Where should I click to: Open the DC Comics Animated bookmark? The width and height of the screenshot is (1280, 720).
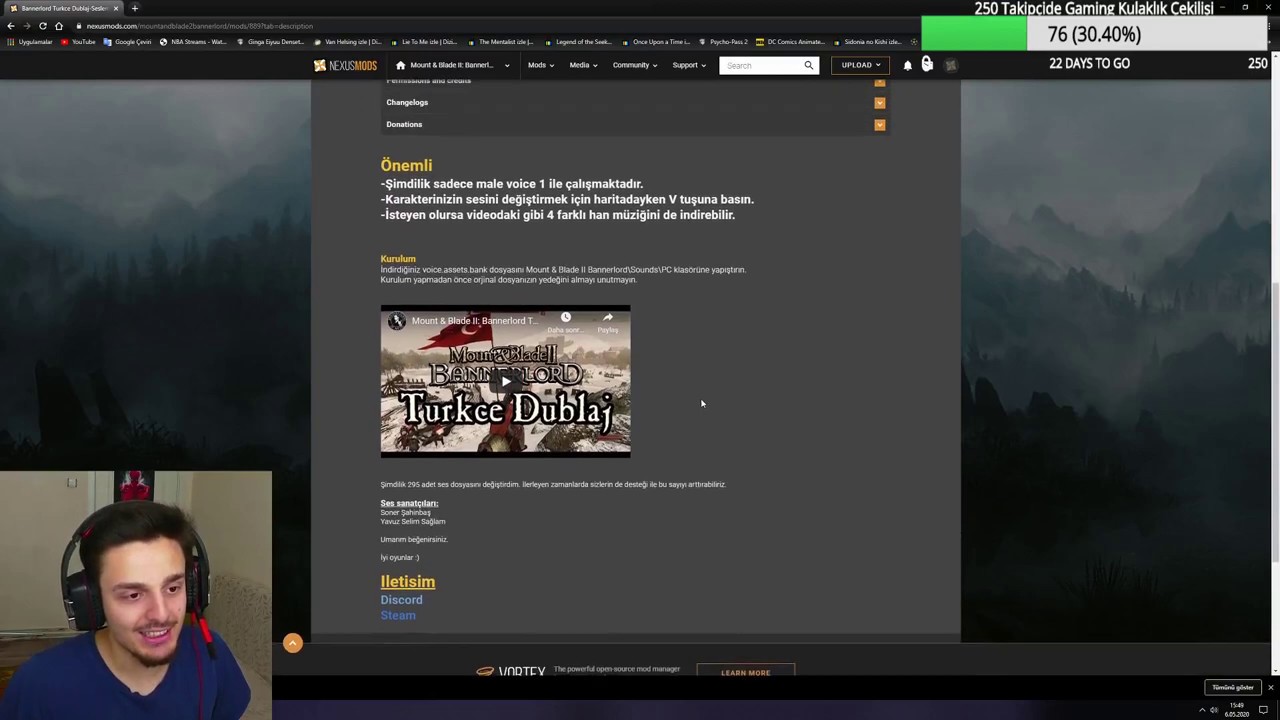coord(790,42)
